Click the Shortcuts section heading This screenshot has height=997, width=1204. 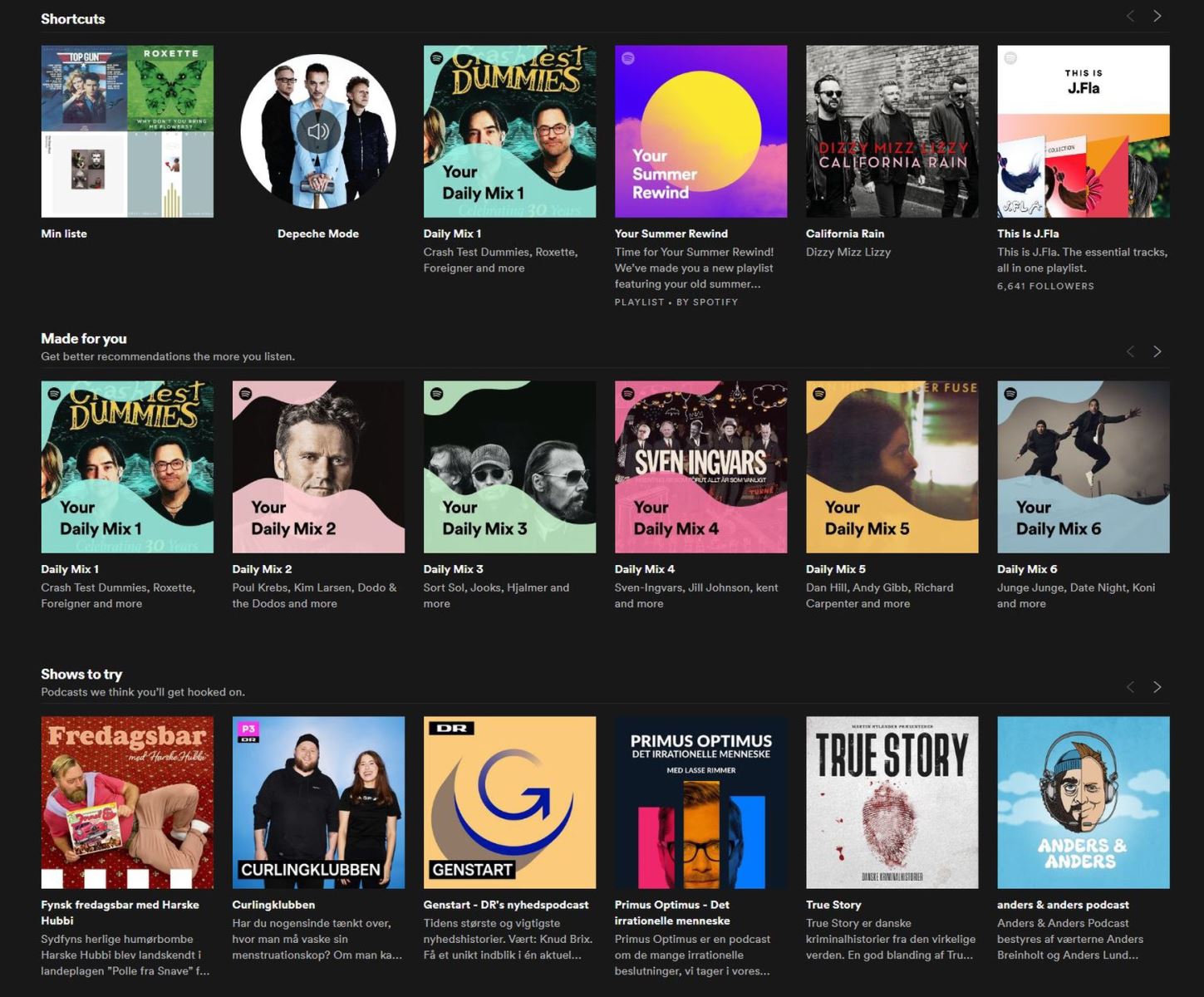(x=73, y=18)
